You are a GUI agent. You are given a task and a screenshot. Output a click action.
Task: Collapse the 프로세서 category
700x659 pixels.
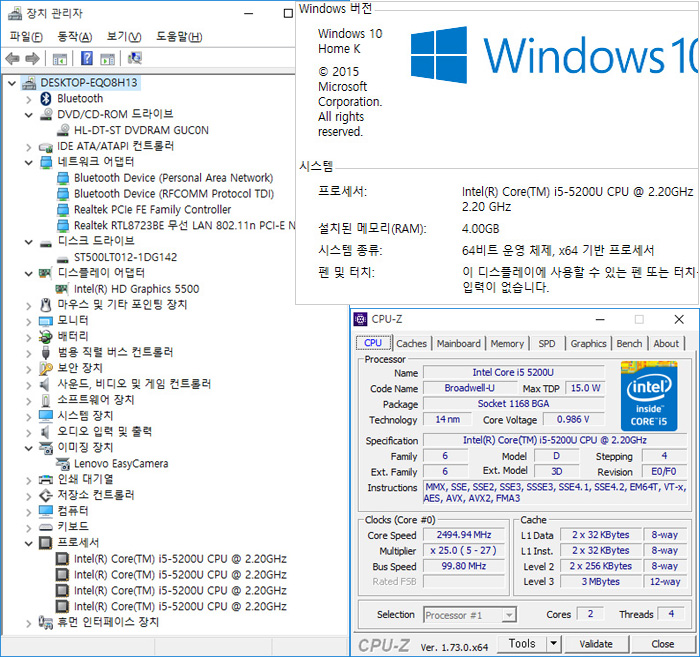coord(29,544)
